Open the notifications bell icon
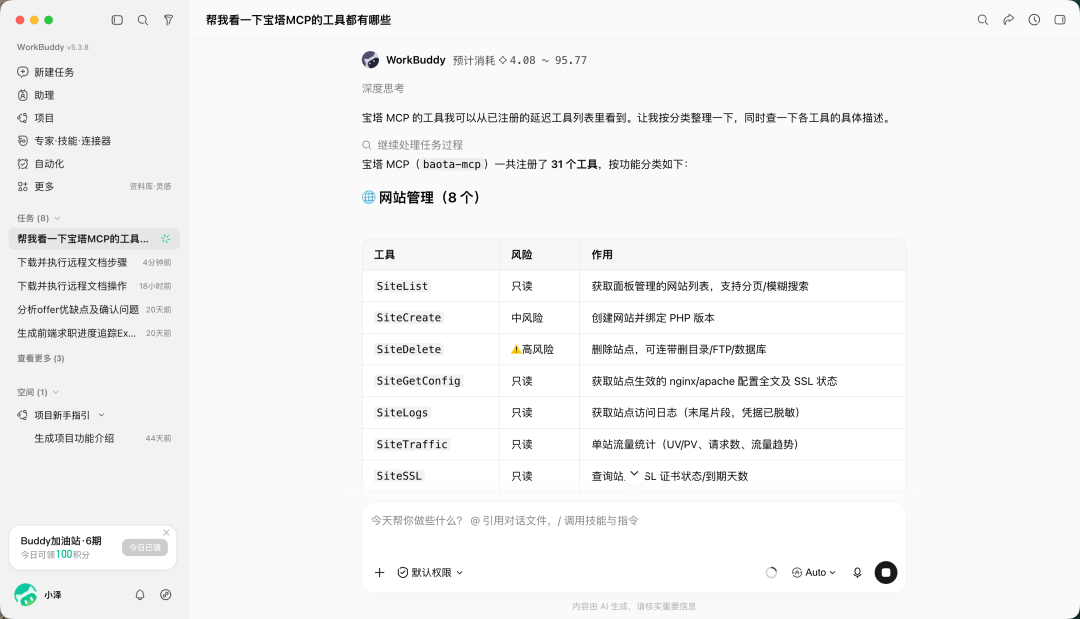 coord(140,594)
